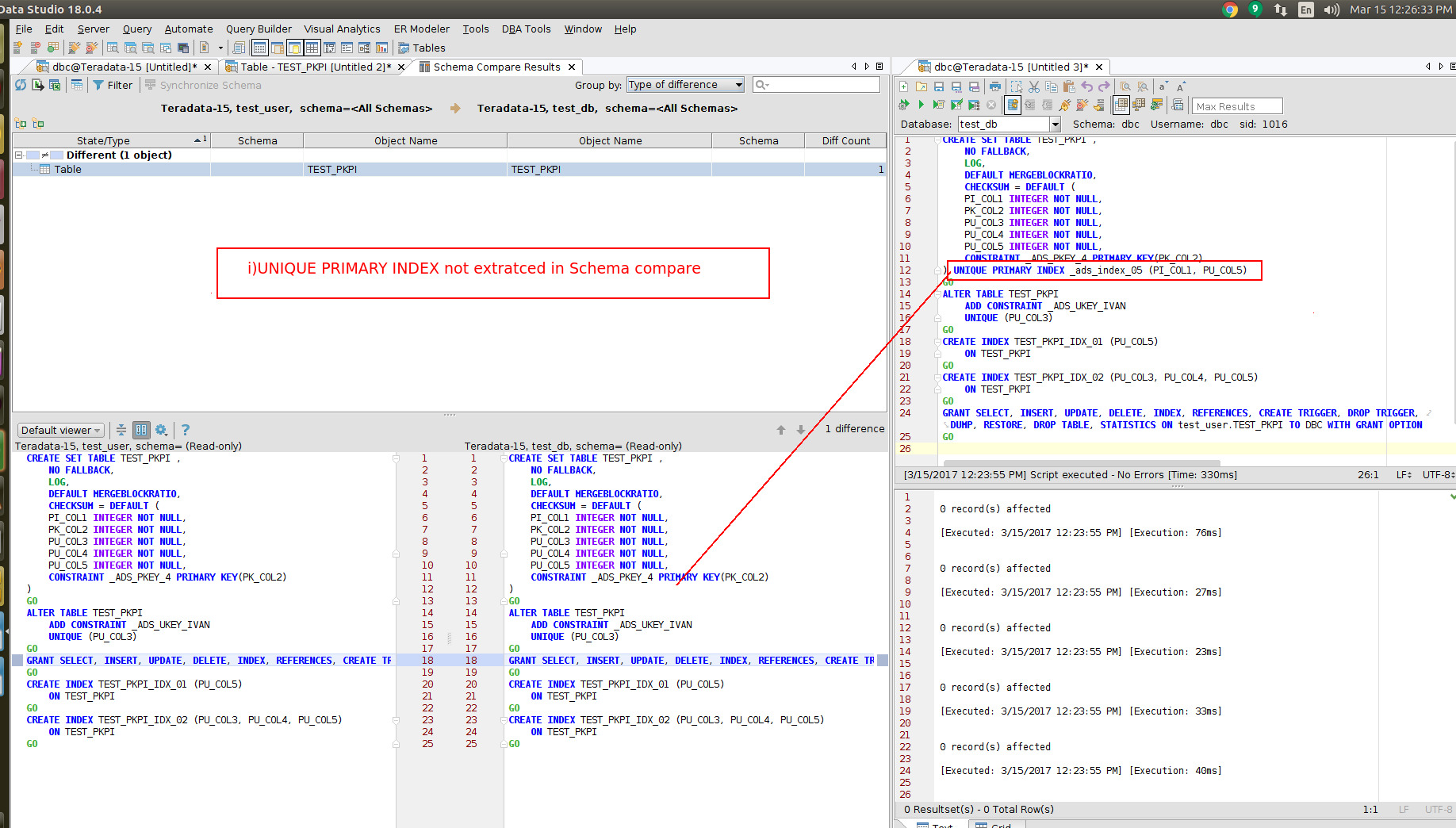Viewport: 1456px width, 828px height.
Task: Click the help question mark in compare viewer
Action: tap(186, 430)
